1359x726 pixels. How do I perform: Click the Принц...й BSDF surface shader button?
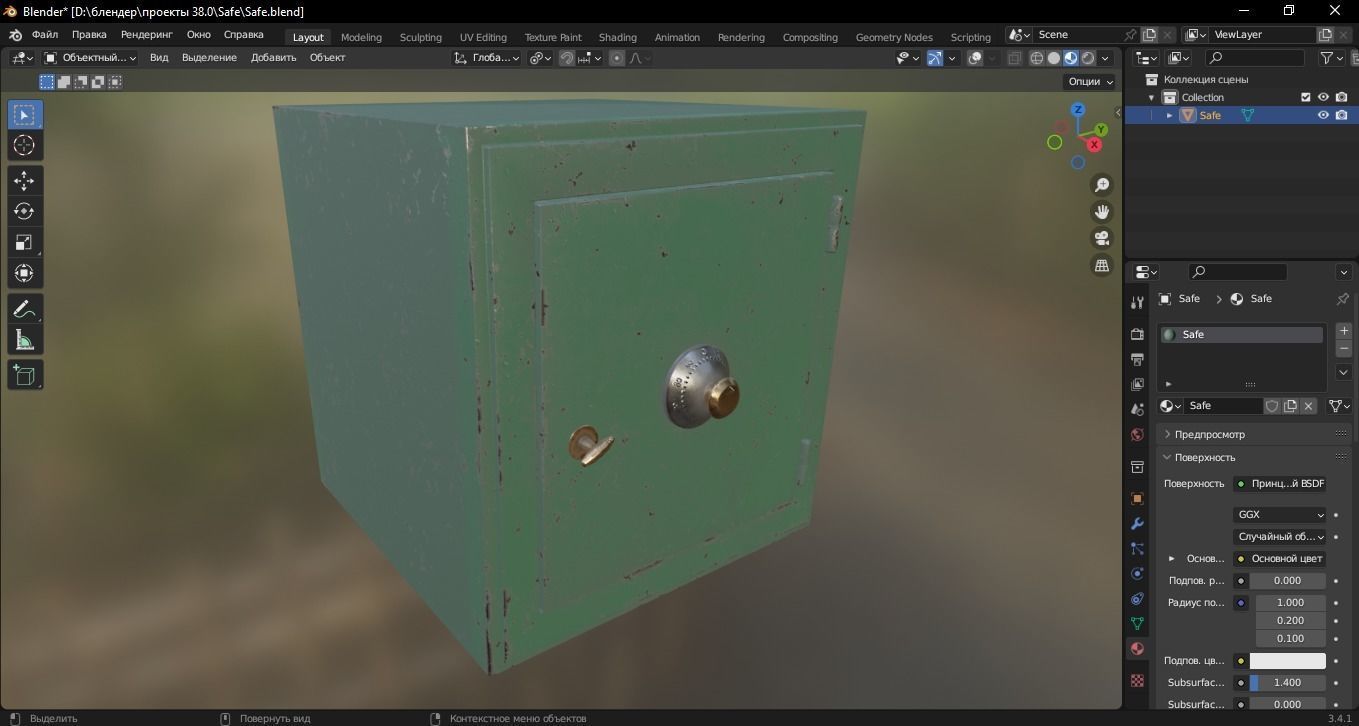tap(1279, 484)
